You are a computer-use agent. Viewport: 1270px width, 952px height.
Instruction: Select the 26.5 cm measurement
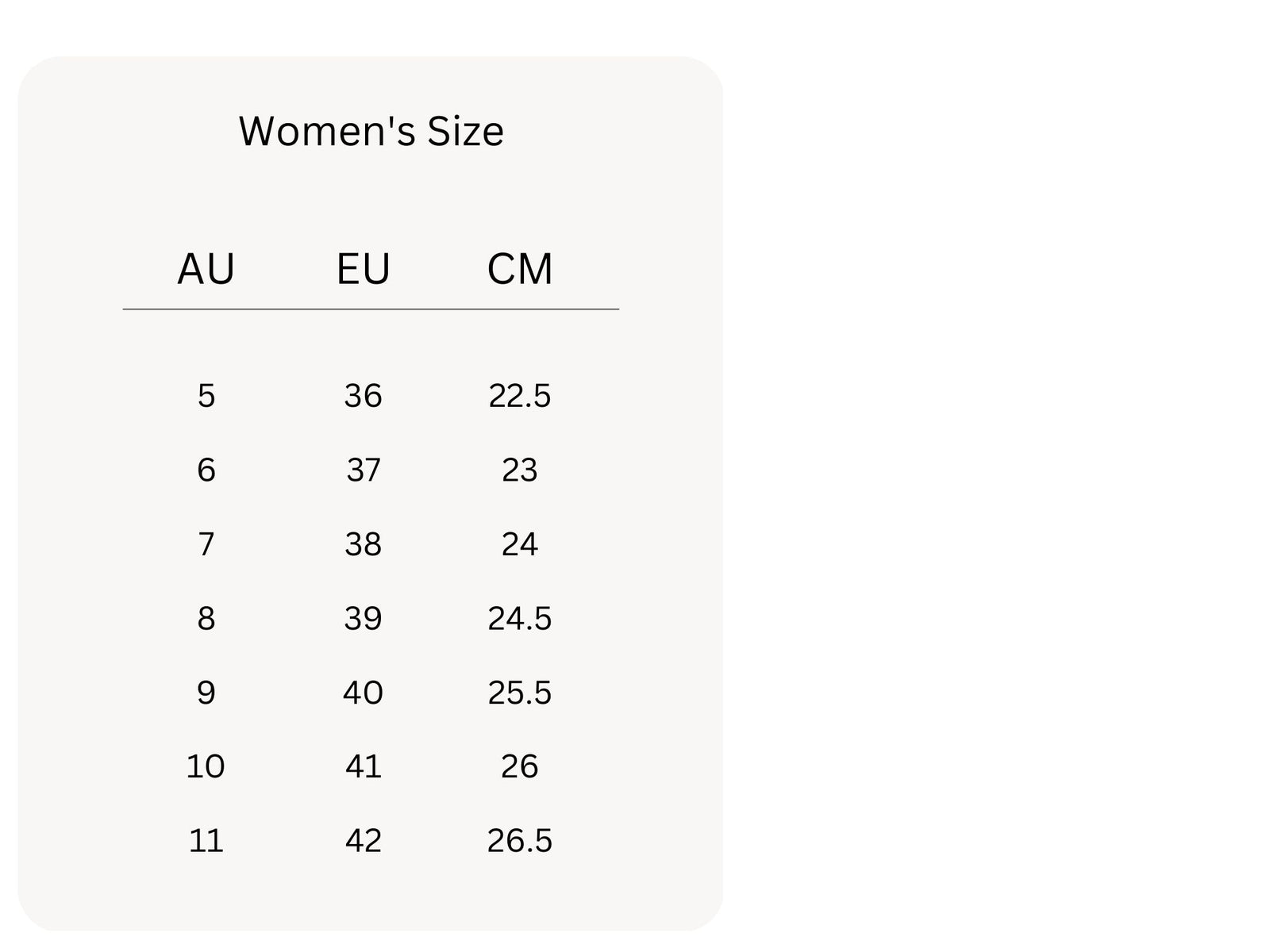point(520,841)
